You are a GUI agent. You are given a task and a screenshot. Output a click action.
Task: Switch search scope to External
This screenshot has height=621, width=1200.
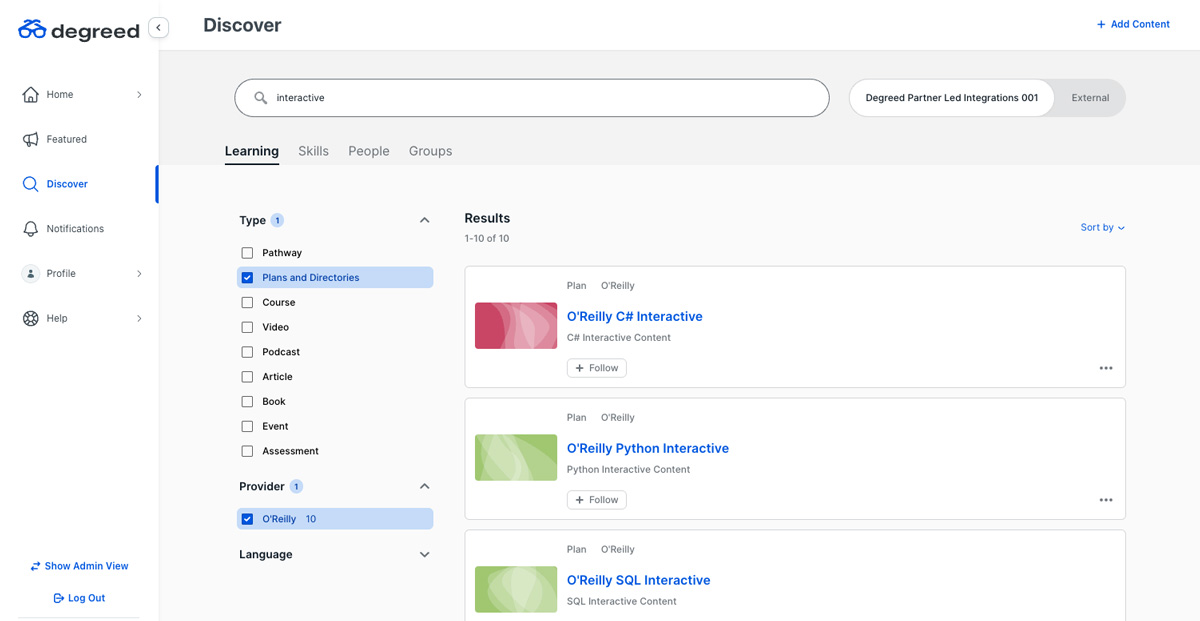click(x=1090, y=98)
